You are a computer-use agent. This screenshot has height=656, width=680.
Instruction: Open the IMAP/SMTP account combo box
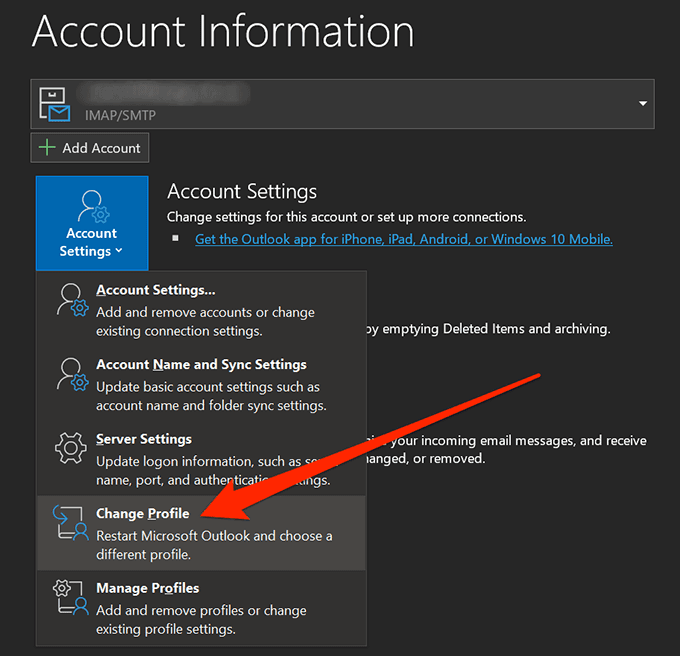coord(340,104)
